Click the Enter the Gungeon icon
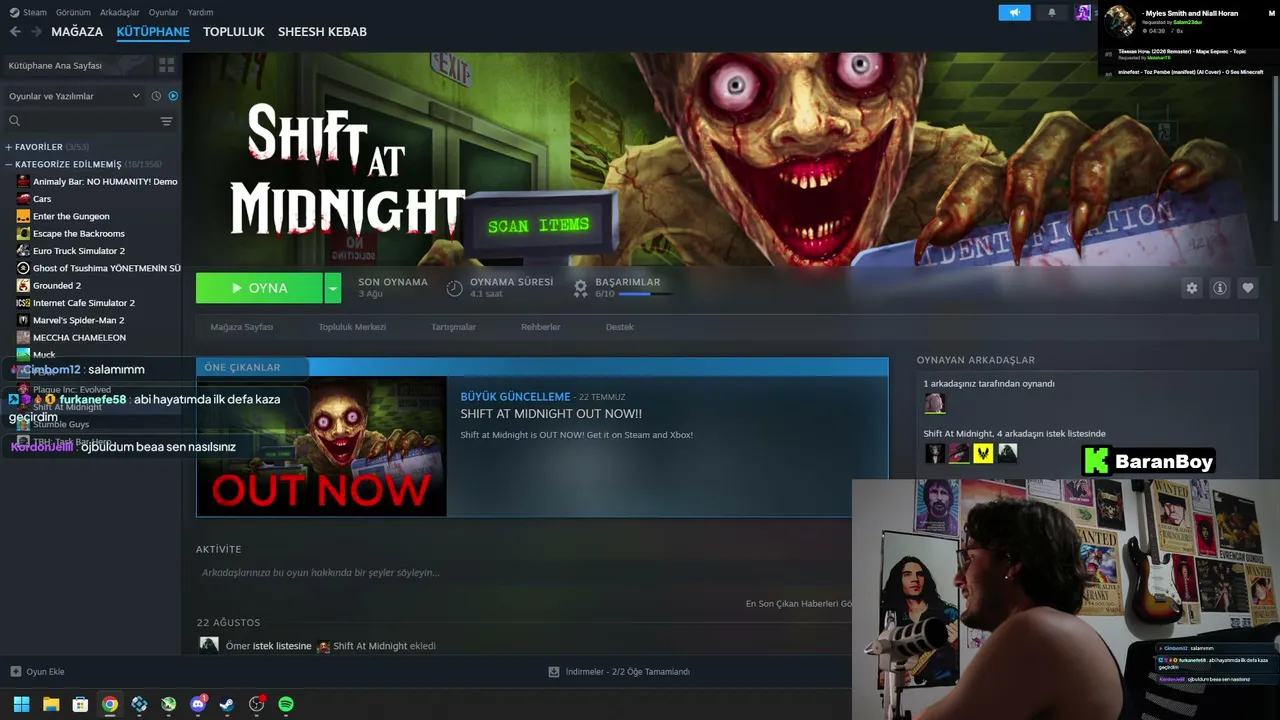The height and width of the screenshot is (720, 1280). click(x=23, y=216)
